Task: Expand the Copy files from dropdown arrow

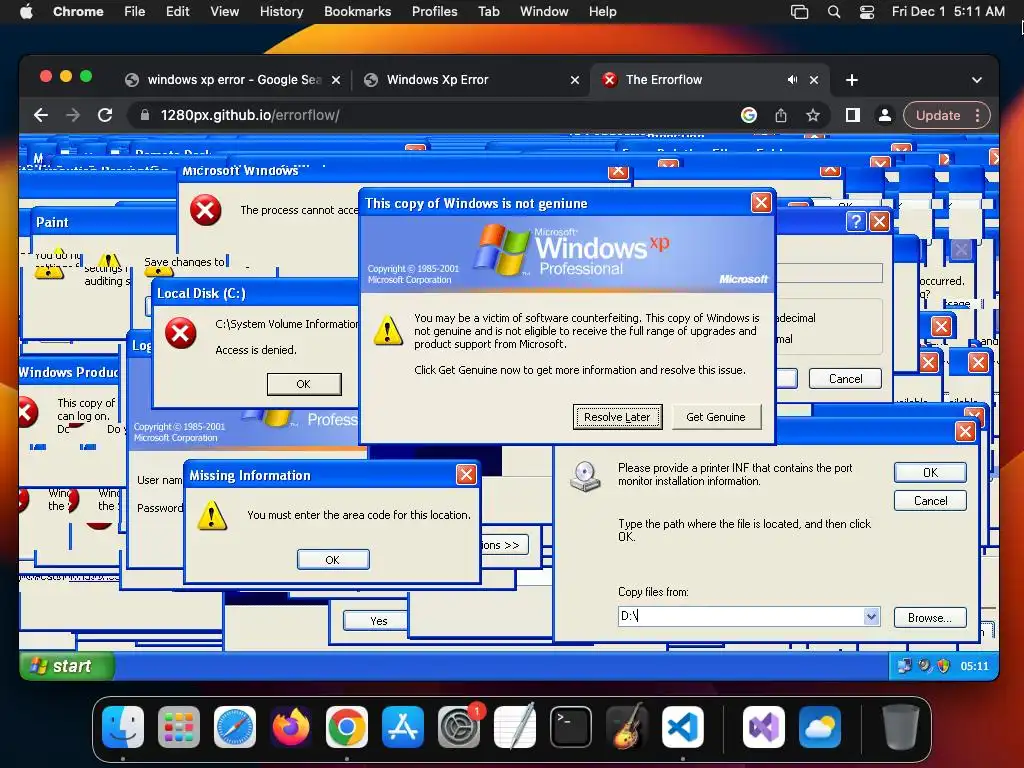Action: pyautogui.click(x=871, y=616)
